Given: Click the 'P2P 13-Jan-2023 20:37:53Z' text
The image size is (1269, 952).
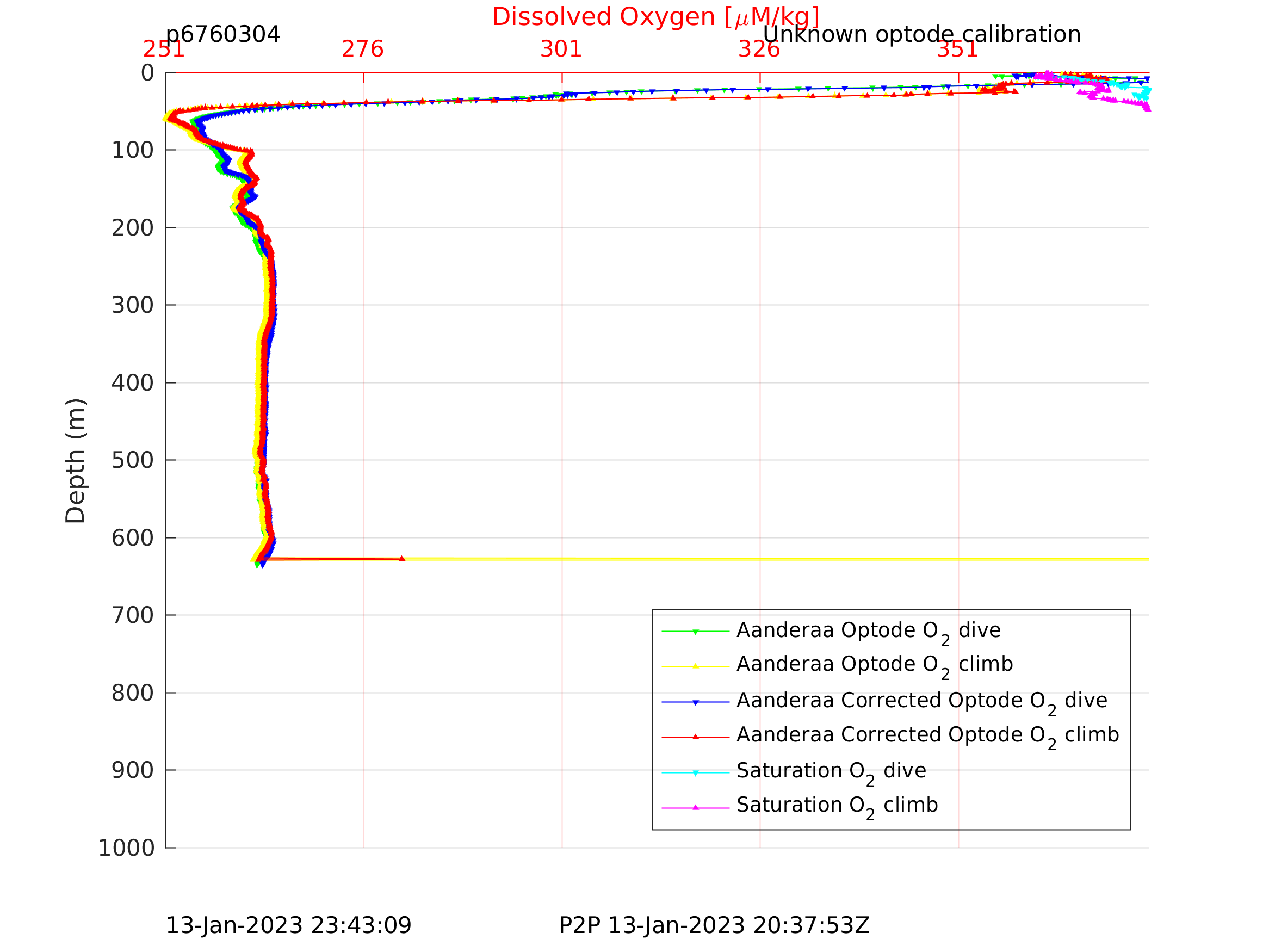Looking at the screenshot, I should [714, 926].
